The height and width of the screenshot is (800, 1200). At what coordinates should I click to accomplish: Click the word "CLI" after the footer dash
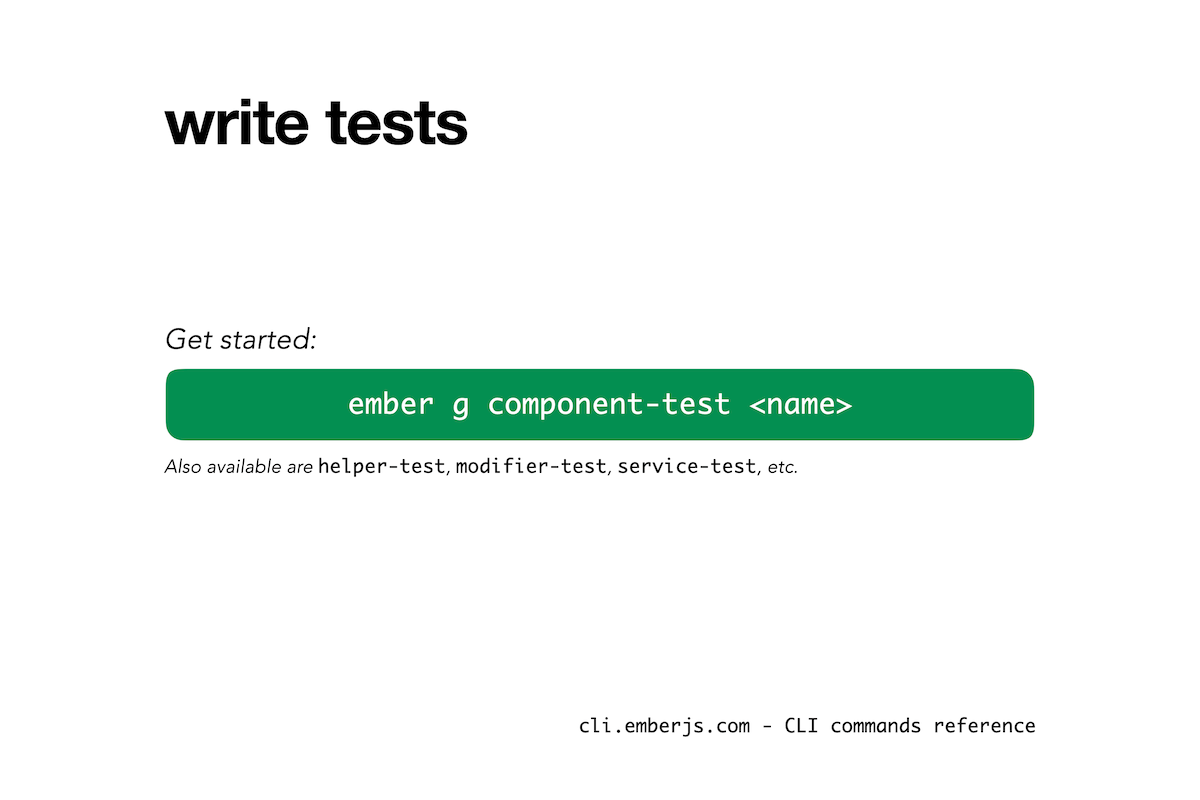[x=802, y=726]
